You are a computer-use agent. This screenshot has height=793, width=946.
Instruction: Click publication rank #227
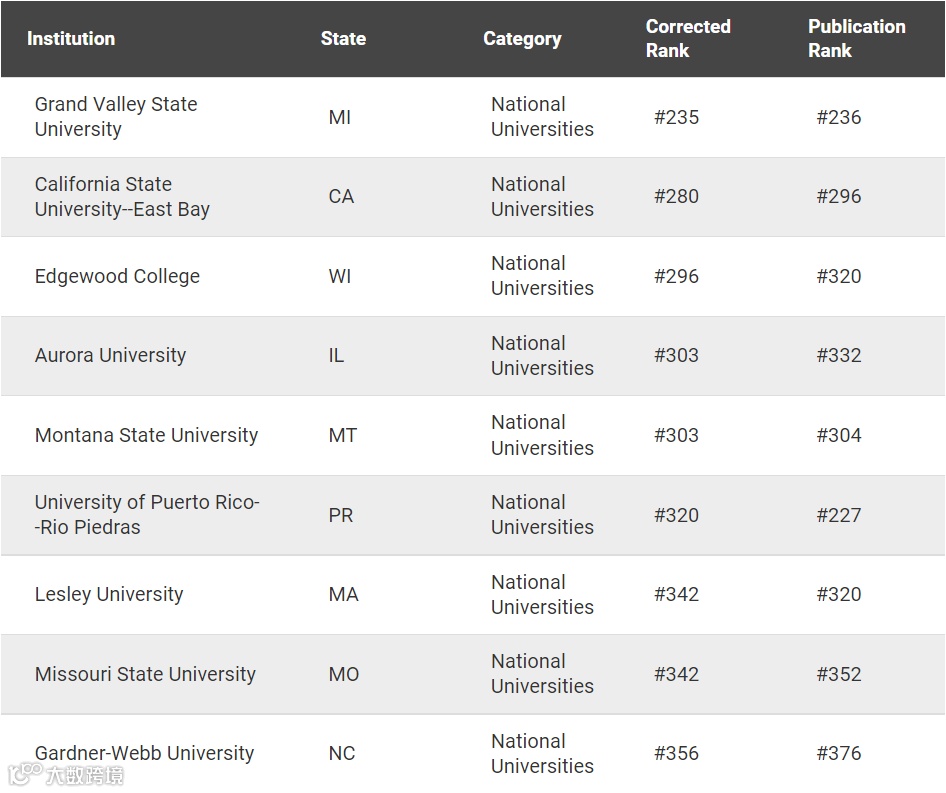click(838, 516)
